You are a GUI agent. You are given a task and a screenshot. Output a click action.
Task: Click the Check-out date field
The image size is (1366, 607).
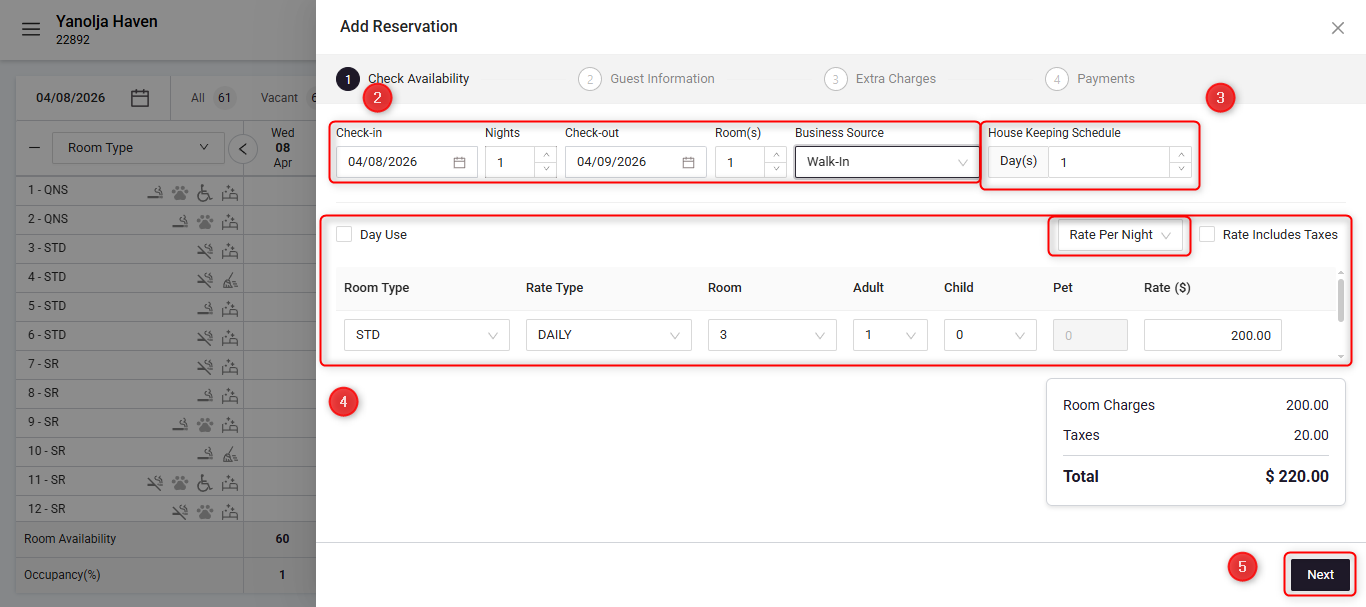point(636,162)
